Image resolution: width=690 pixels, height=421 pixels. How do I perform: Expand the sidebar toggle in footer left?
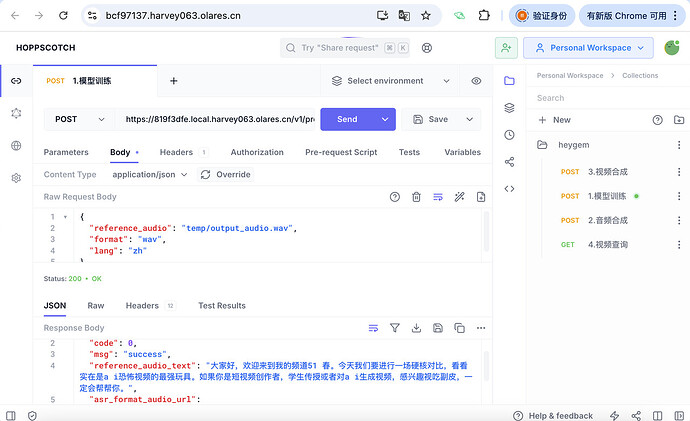pyautogui.click(x=11, y=416)
